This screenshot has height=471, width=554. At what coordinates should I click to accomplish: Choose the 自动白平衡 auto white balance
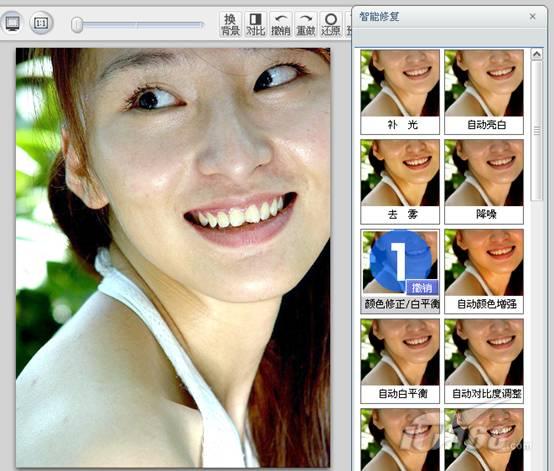400,361
